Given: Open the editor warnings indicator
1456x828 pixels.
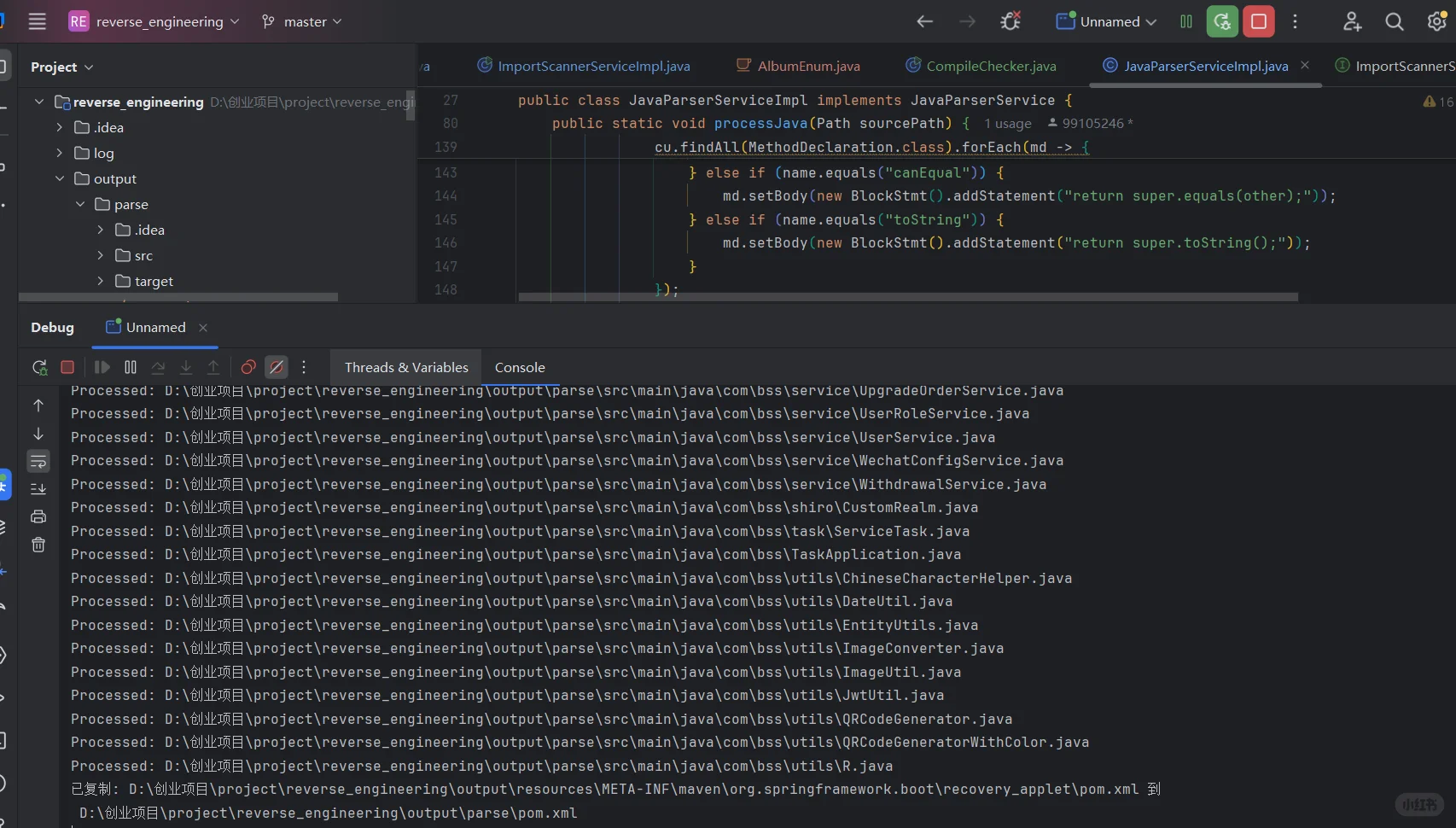Looking at the screenshot, I should tap(1438, 102).
